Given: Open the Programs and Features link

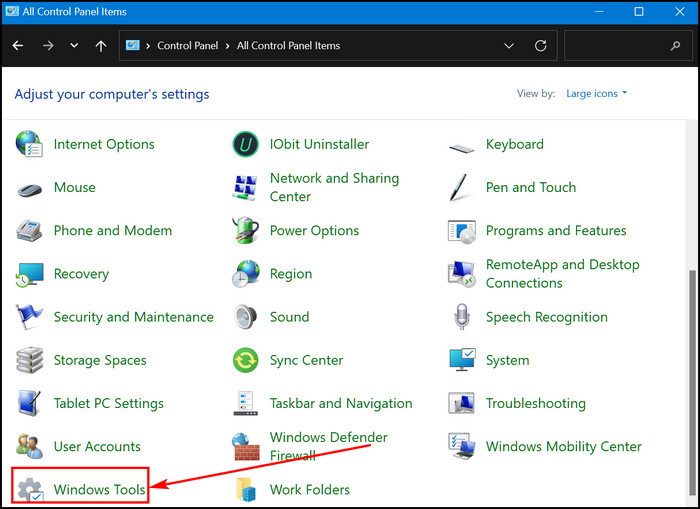Looking at the screenshot, I should [x=556, y=231].
